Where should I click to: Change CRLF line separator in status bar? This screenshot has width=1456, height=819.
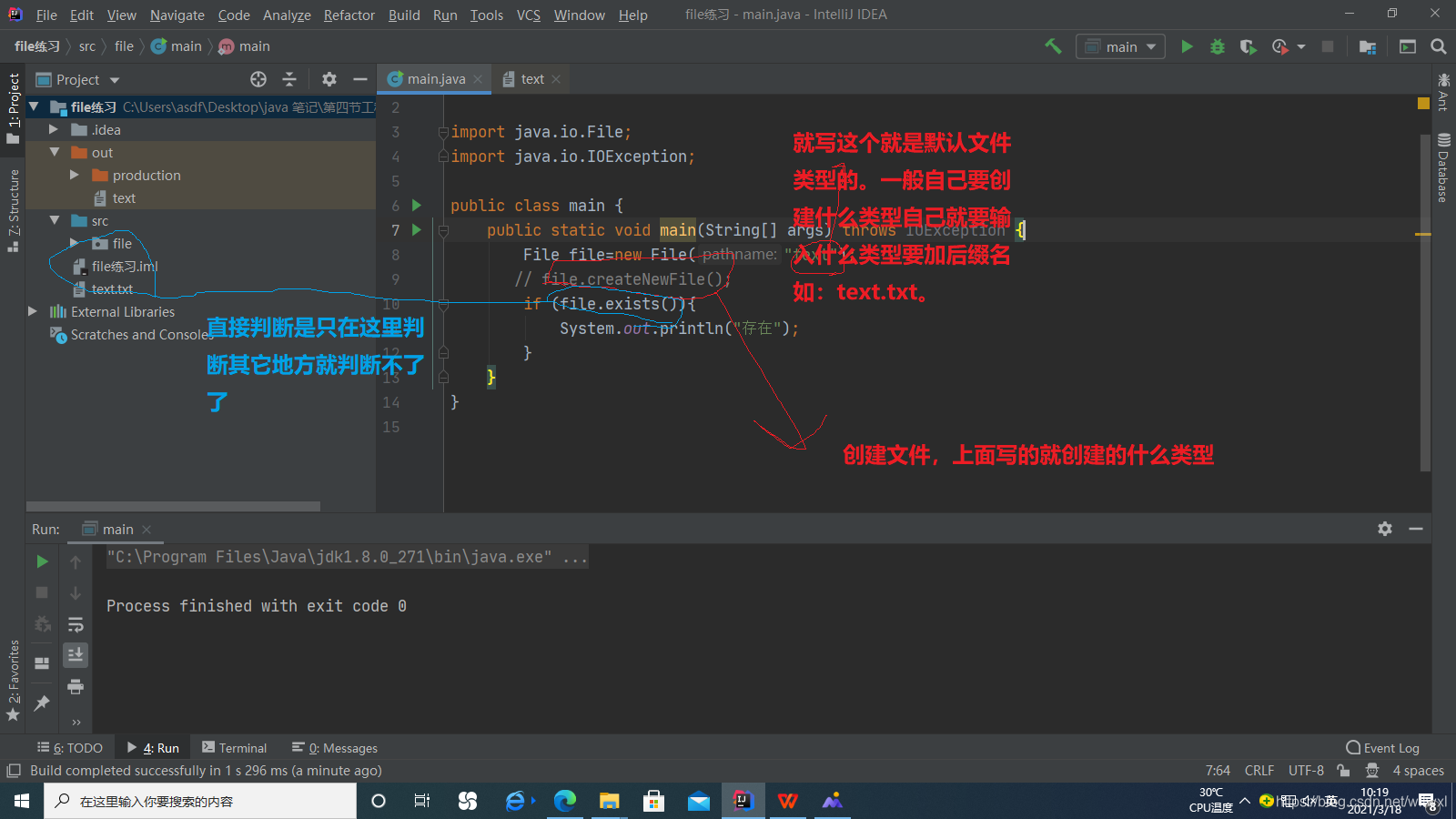[x=1259, y=770]
